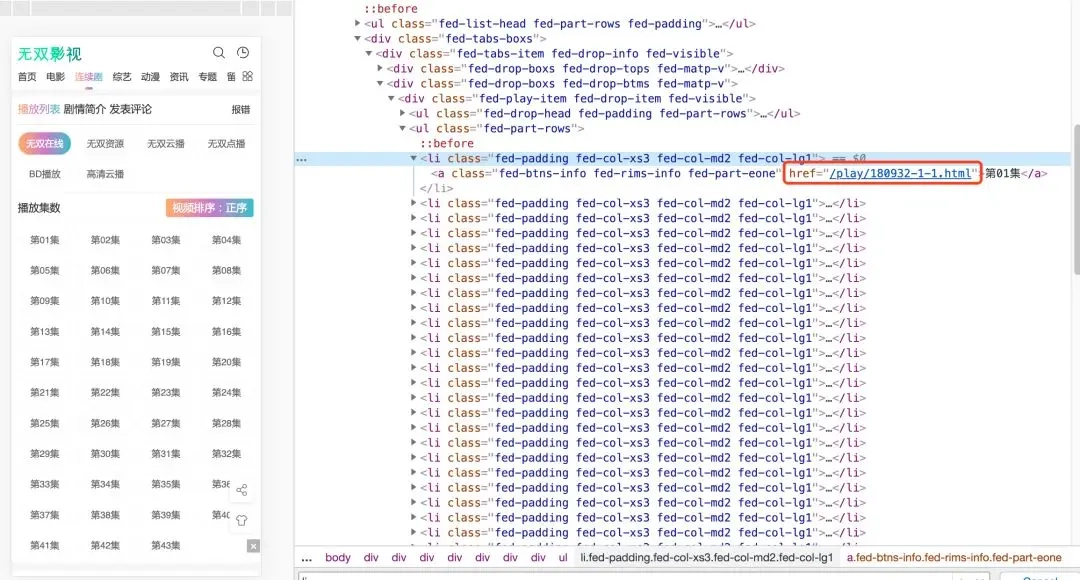
Task: Open the category grid icon
Action: click(x=247, y=76)
